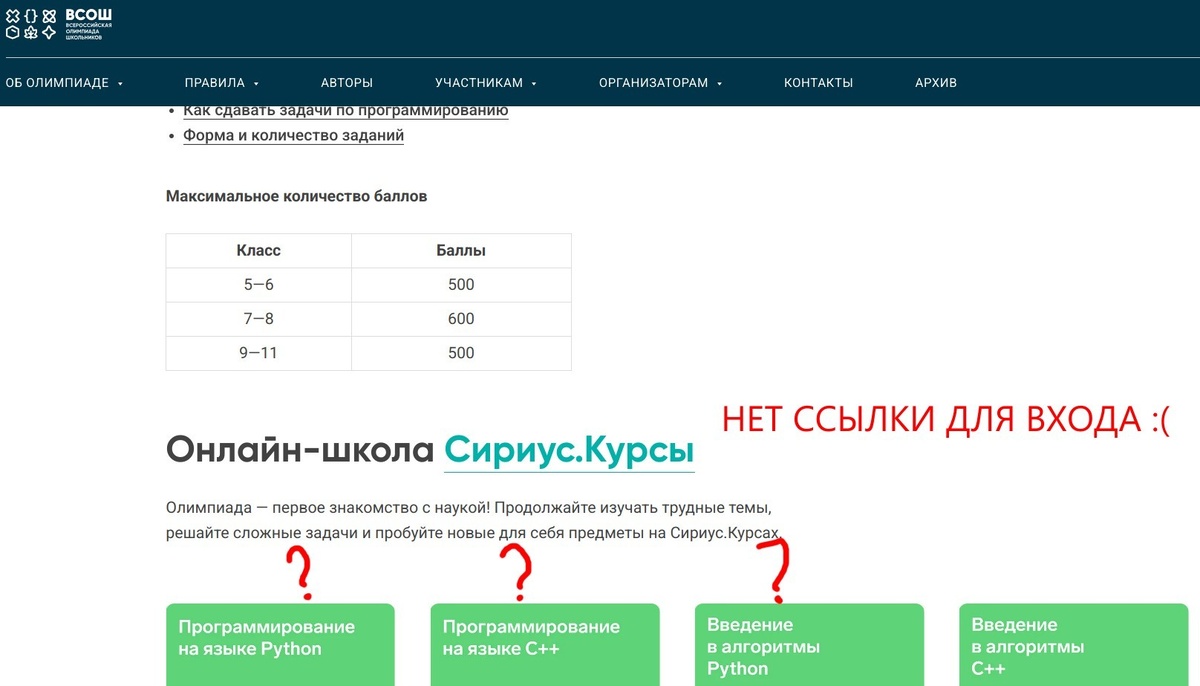Go to the АВТОРЫ menu item
The width and height of the screenshot is (1200, 686).
pyautogui.click(x=347, y=83)
